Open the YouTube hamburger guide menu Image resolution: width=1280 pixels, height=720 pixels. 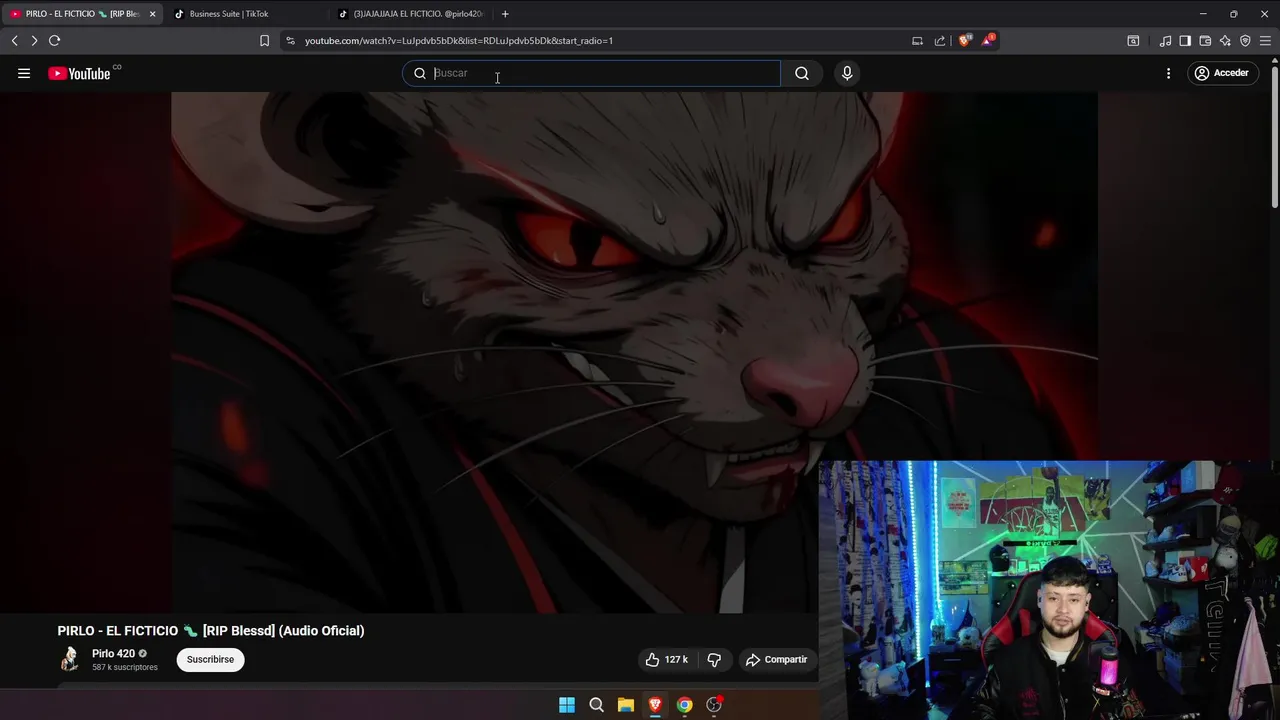point(24,73)
